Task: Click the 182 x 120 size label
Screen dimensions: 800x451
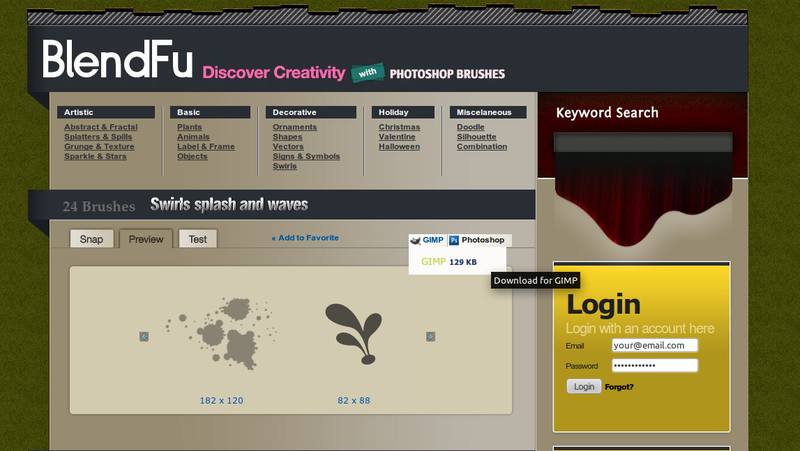Action: (221, 400)
